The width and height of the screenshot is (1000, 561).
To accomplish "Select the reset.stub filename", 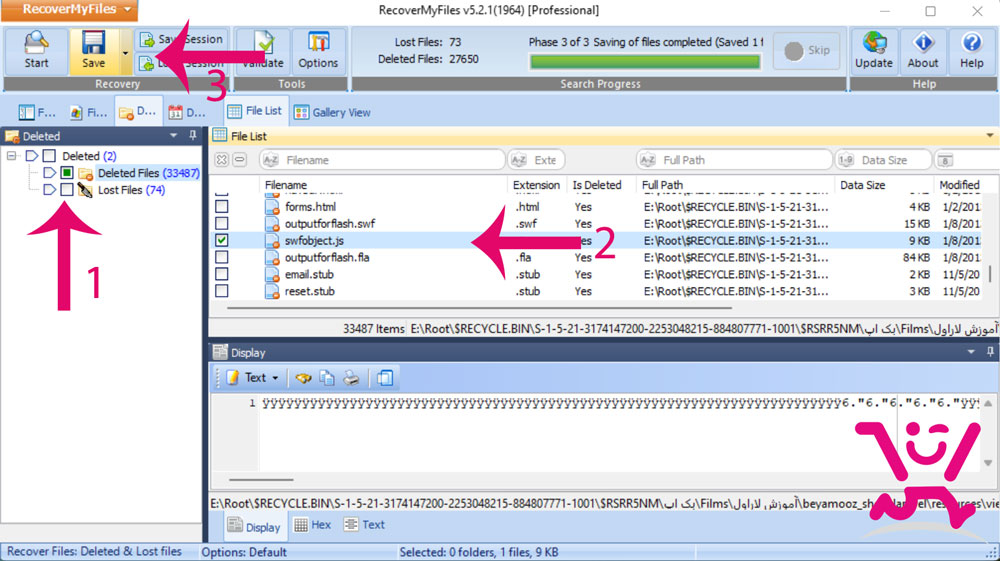I will tap(310, 291).
